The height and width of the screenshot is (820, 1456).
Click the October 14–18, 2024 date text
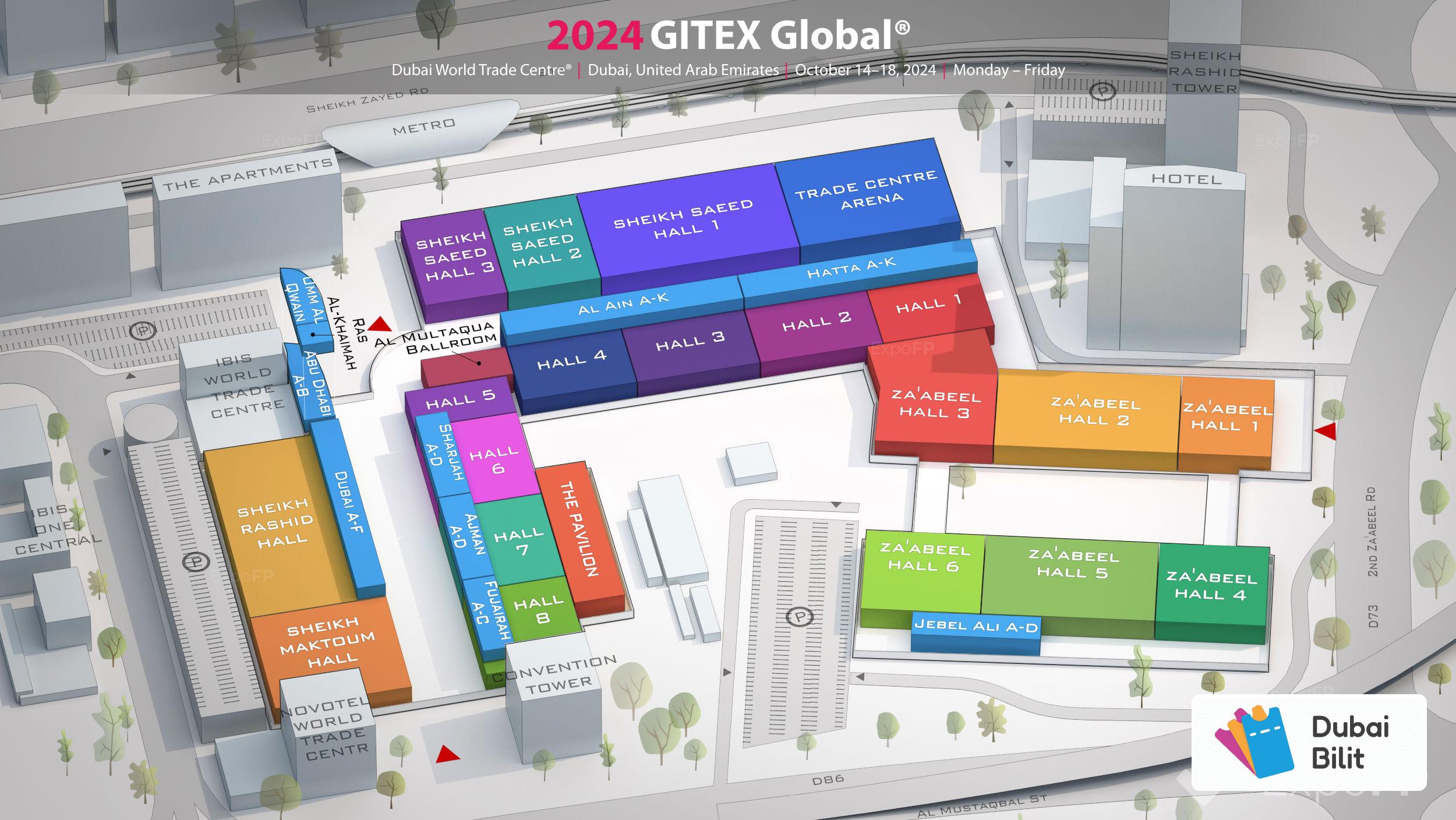(865, 70)
